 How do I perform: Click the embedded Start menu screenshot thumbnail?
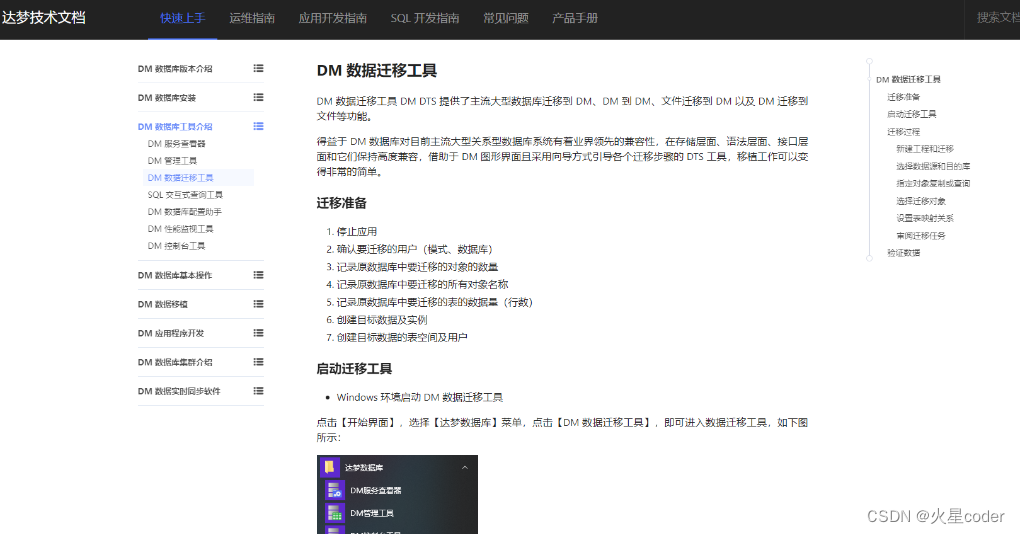pyautogui.click(x=397, y=494)
